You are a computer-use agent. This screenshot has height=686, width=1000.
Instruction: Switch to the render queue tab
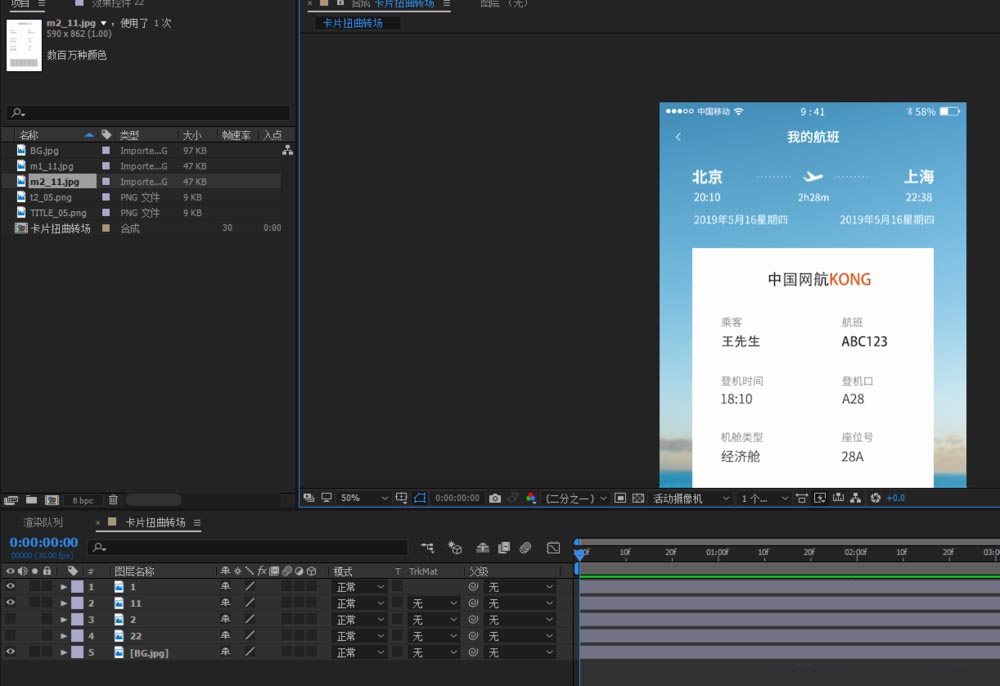[x=43, y=523]
